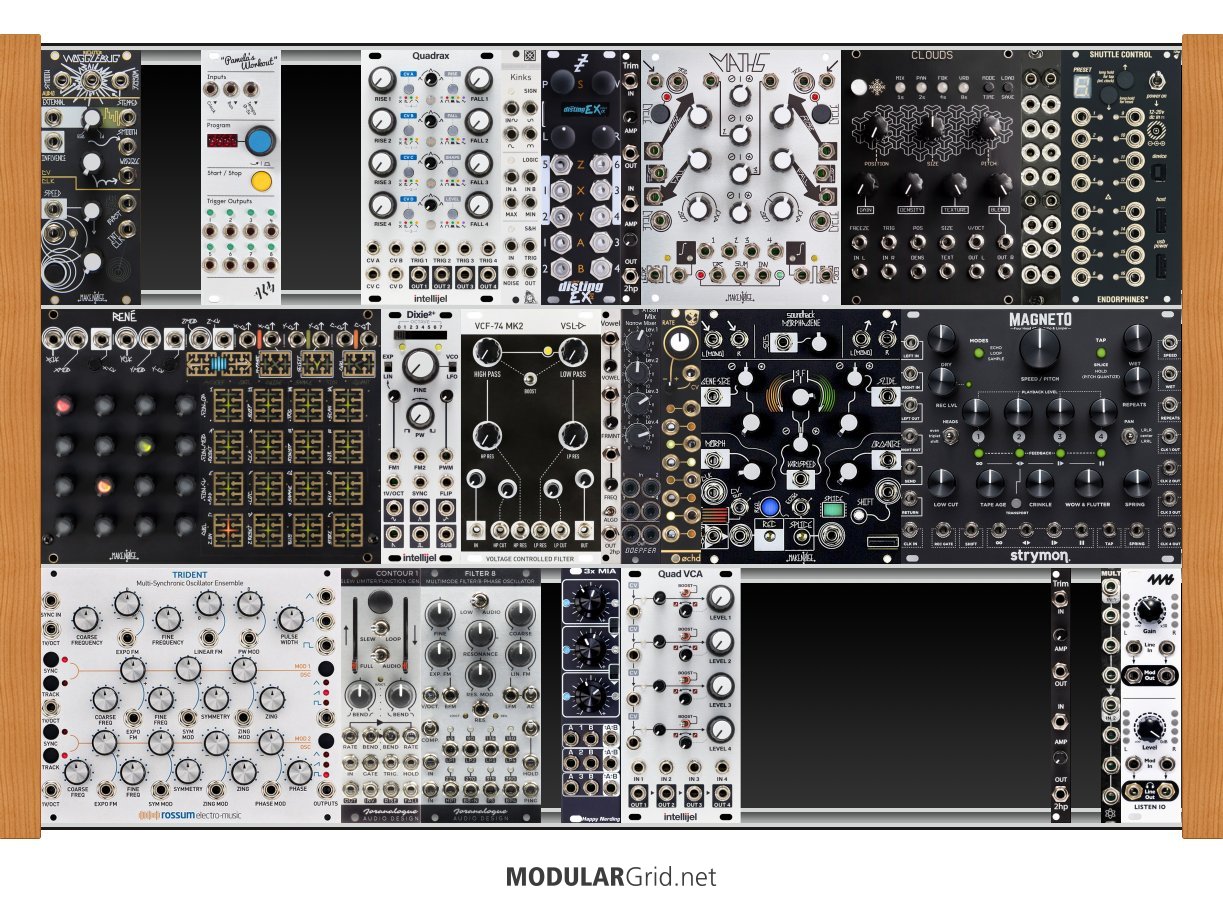1223x898 pixels.
Task: Click the Magneto TAPE AGE knob
Action: (x=991, y=484)
